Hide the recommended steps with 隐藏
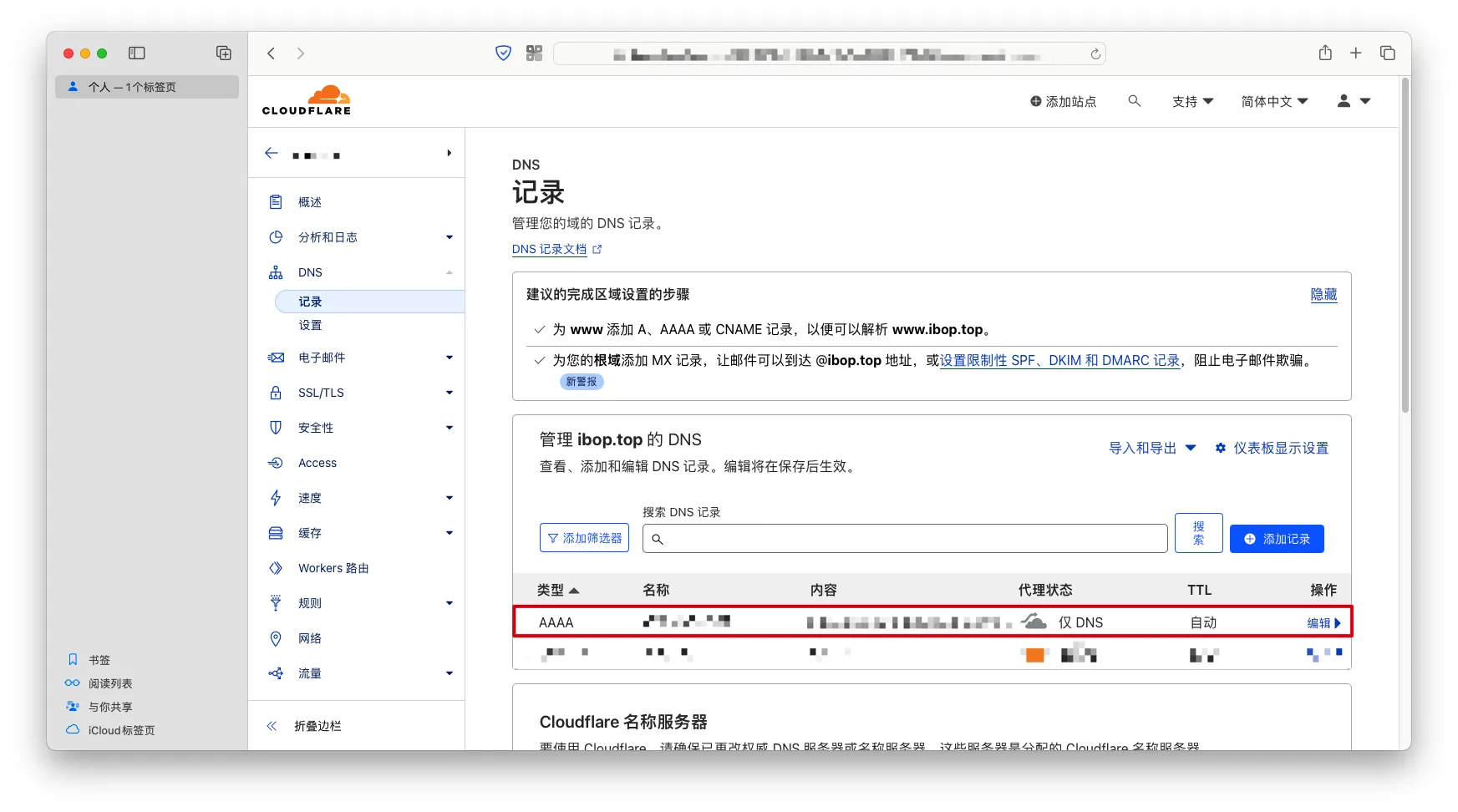This screenshot has width=1458, height=812. point(1323,295)
